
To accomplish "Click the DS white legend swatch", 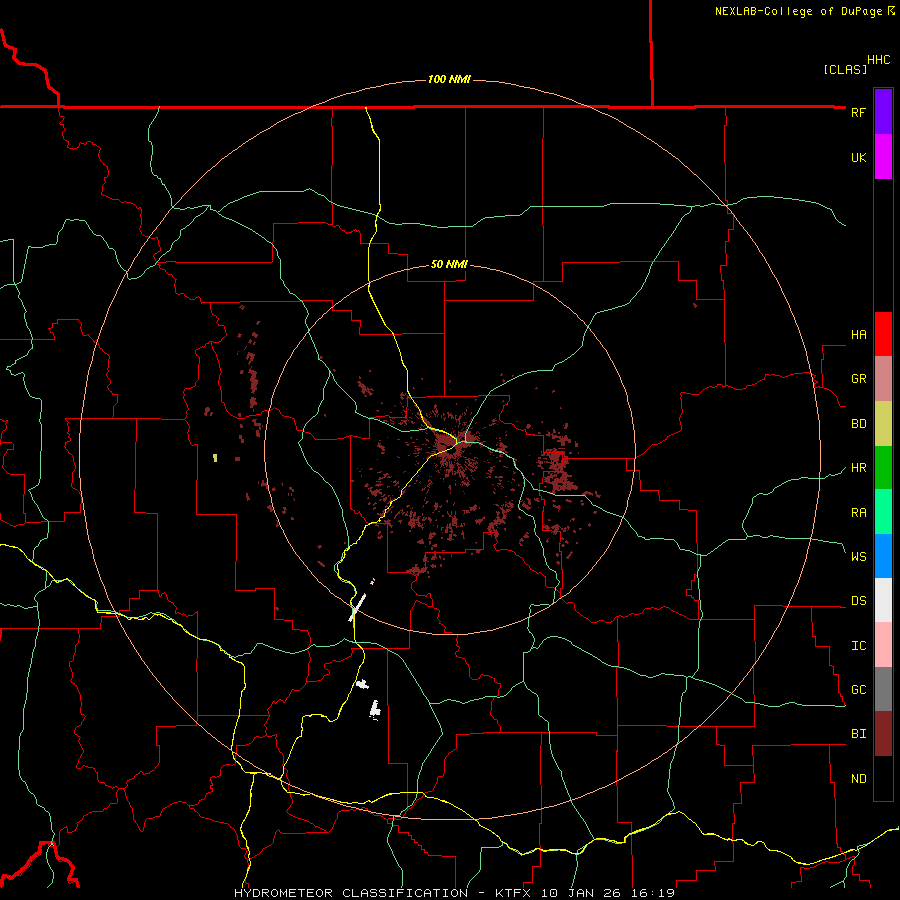I will coord(883,600).
